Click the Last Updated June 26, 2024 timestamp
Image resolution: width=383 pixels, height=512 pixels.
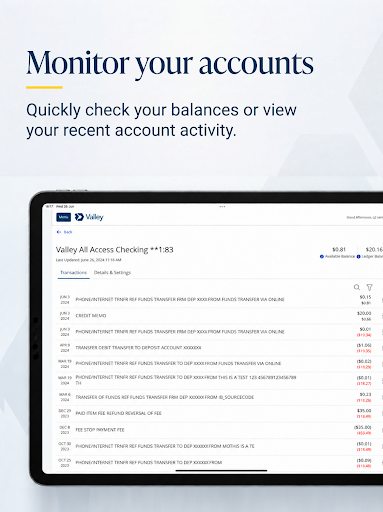[x=89, y=260]
